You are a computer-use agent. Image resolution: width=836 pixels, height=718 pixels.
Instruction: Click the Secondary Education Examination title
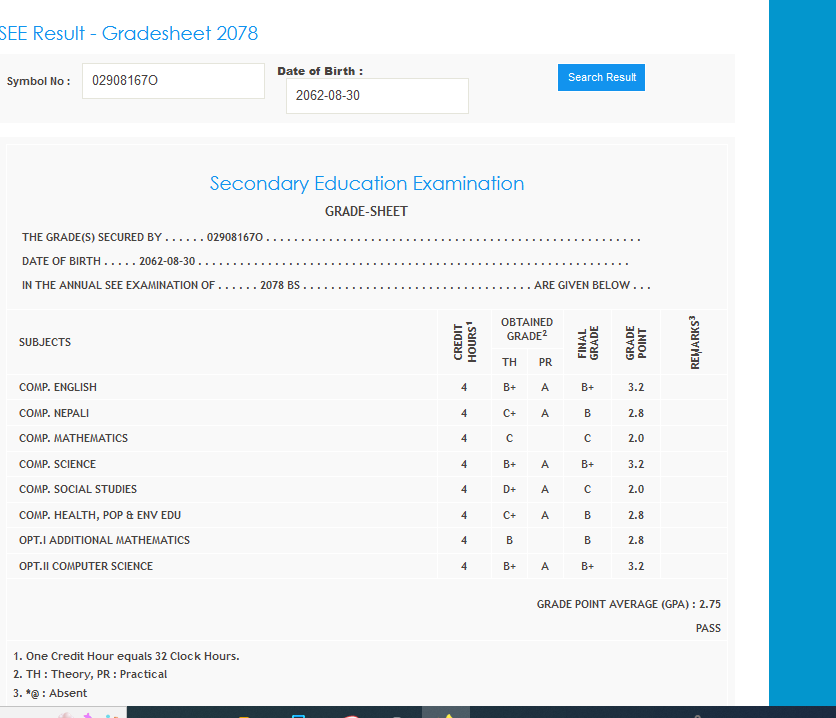(366, 183)
